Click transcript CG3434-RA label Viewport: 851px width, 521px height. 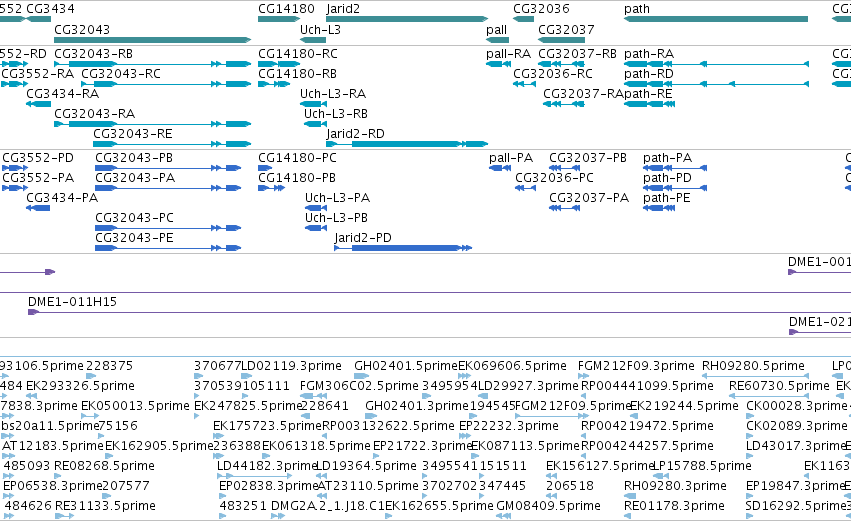tap(62, 94)
